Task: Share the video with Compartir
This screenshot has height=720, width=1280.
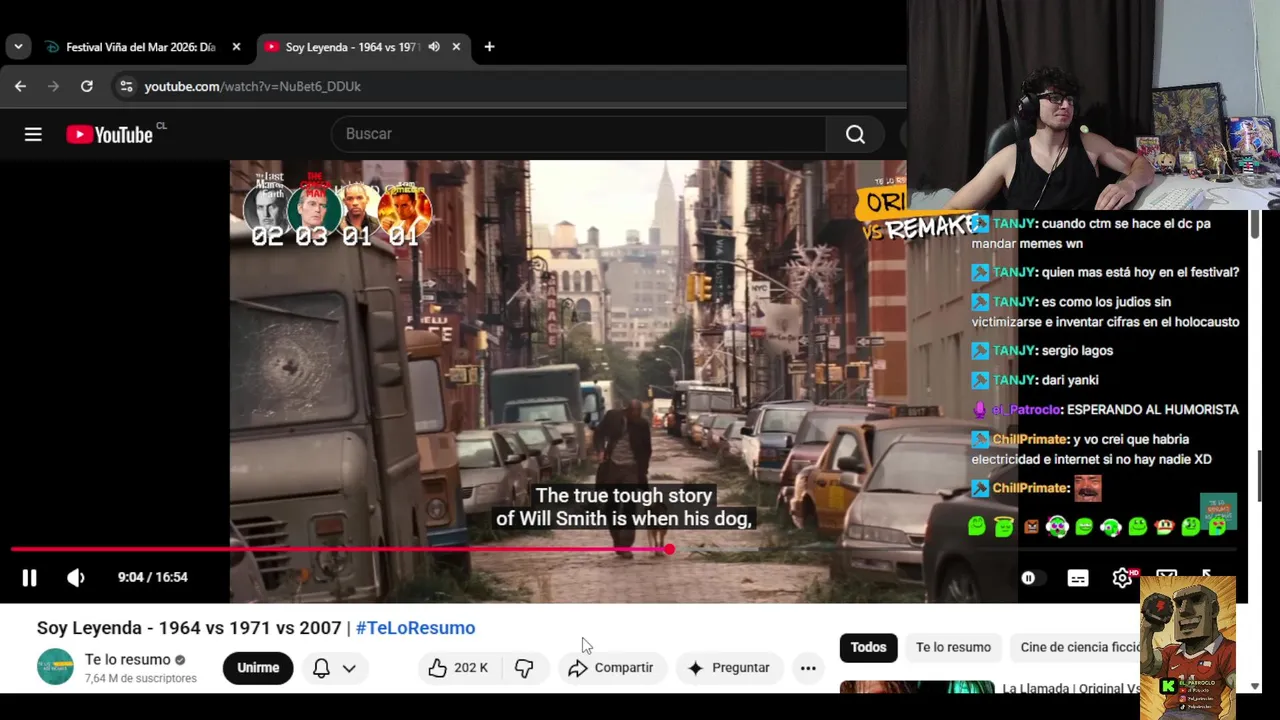Action: point(610,668)
